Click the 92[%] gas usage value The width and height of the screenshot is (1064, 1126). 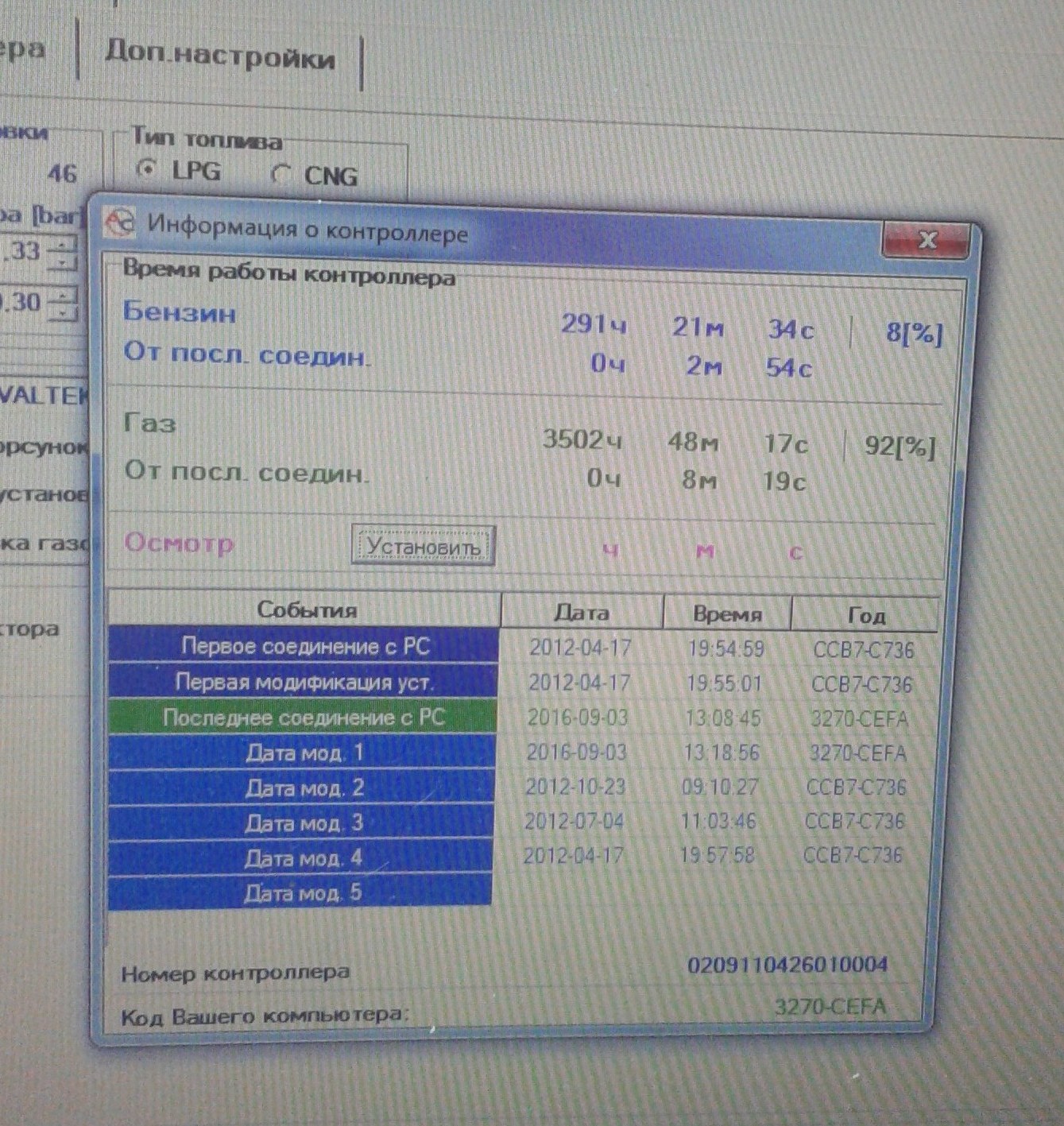click(x=900, y=447)
